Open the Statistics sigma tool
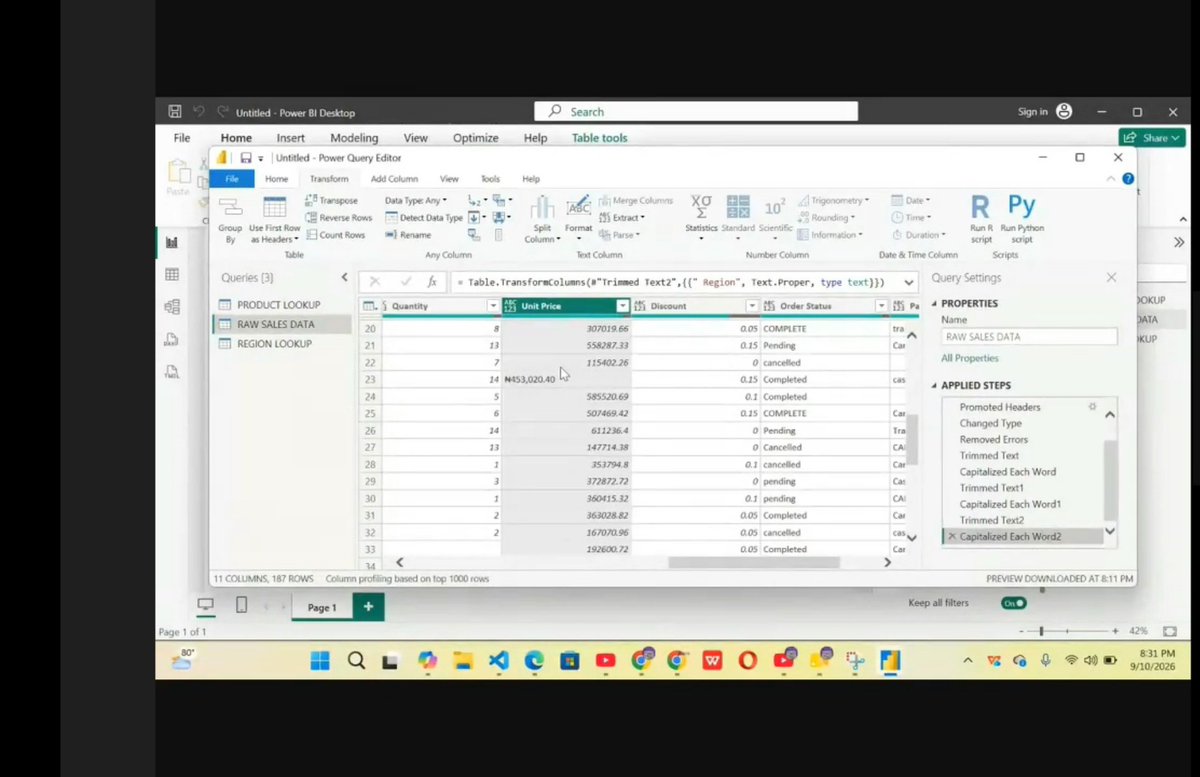 click(701, 218)
